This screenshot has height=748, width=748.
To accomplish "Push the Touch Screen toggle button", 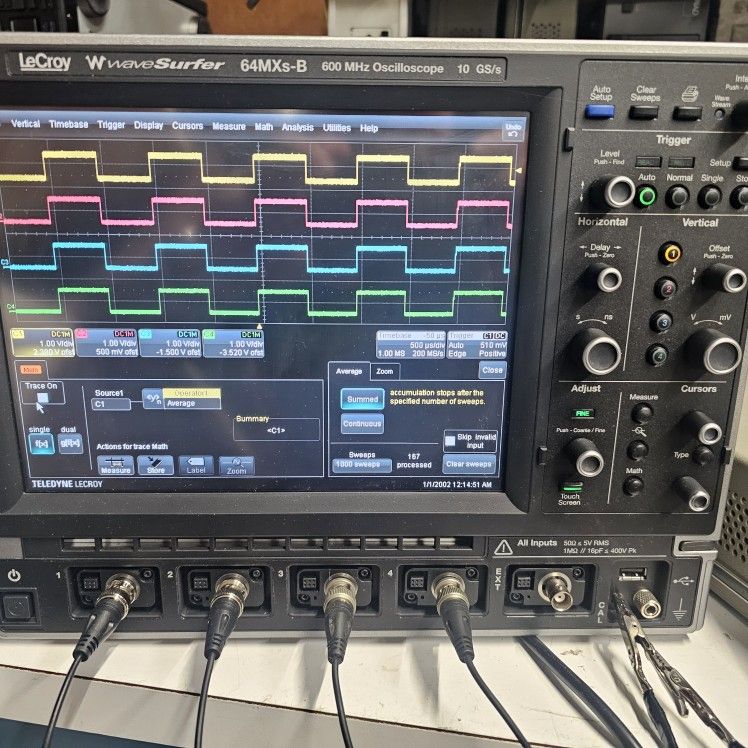I will (571, 488).
